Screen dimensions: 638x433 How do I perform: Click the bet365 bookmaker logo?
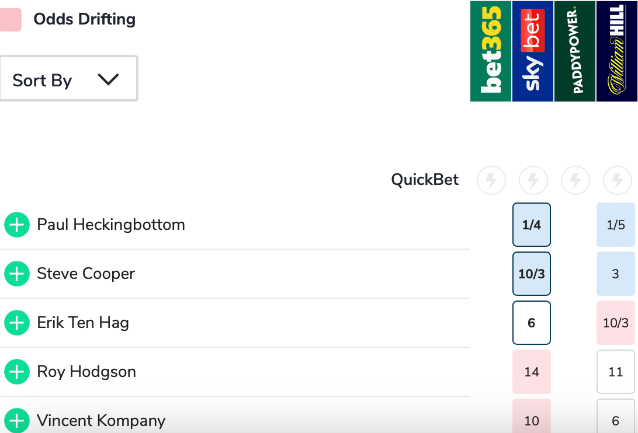(x=491, y=51)
